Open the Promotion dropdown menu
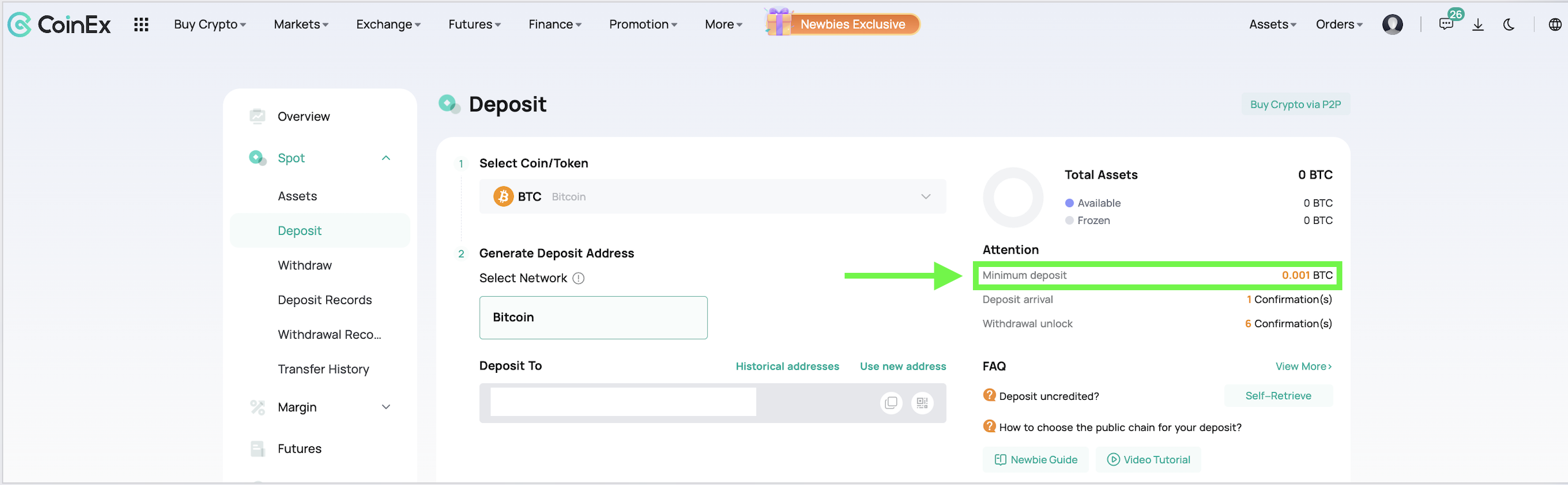Viewport: 1568px width, 485px height. [x=643, y=25]
